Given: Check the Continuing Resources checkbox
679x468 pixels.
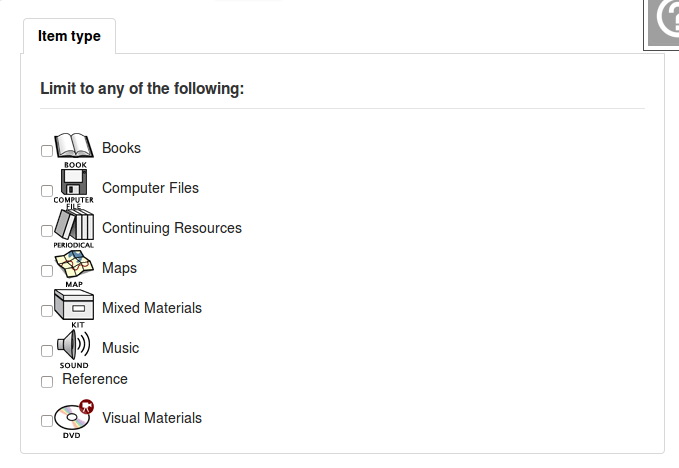Looking at the screenshot, I should click(x=46, y=231).
